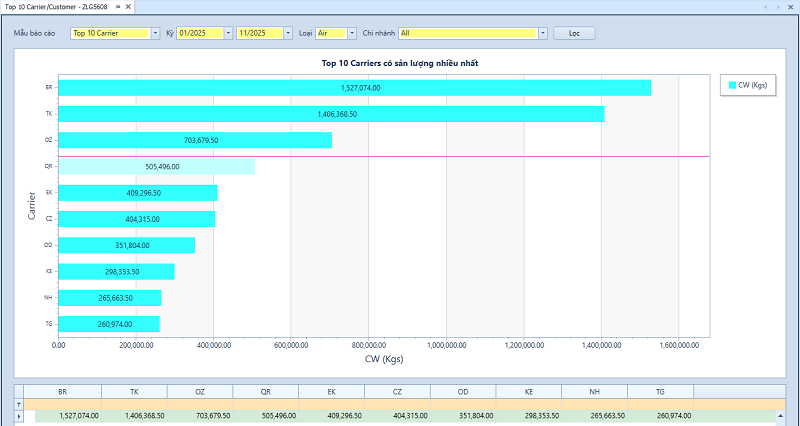Open the Mẫu báo cáo dropdown
This screenshot has height=426, width=800.
point(155,33)
